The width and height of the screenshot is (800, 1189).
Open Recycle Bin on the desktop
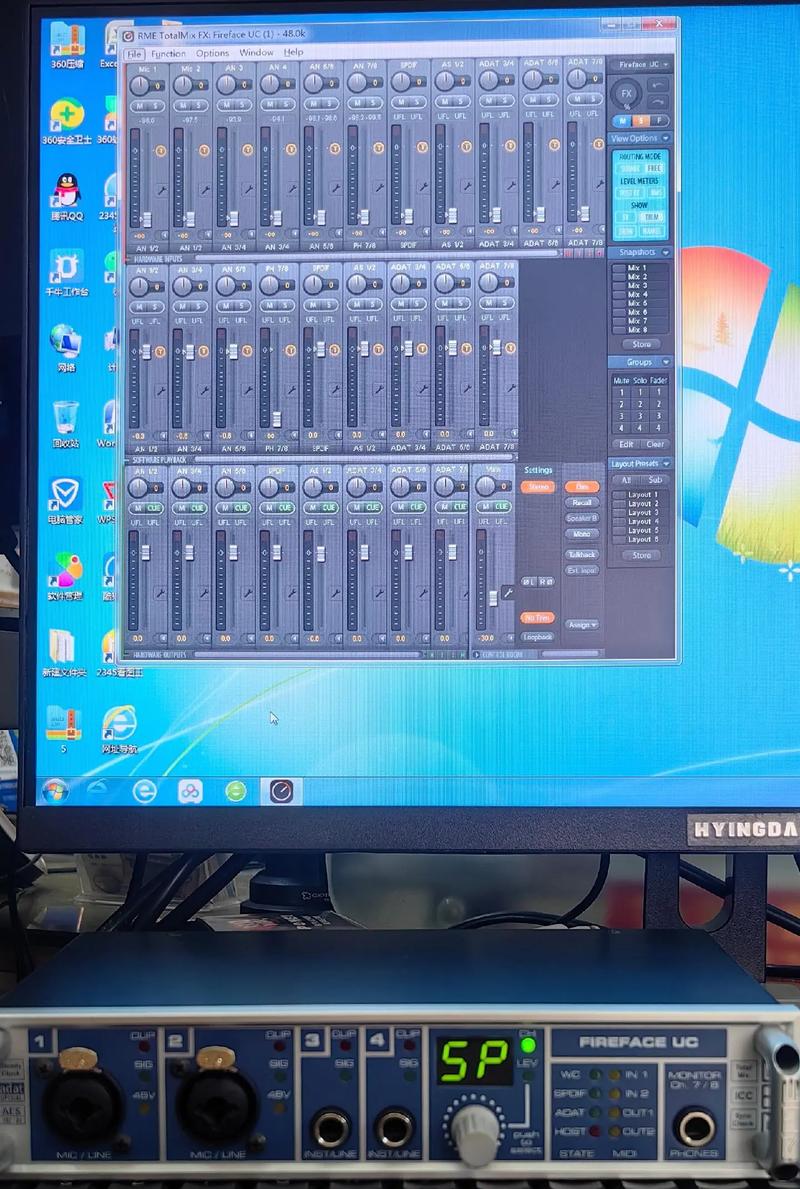click(x=66, y=416)
